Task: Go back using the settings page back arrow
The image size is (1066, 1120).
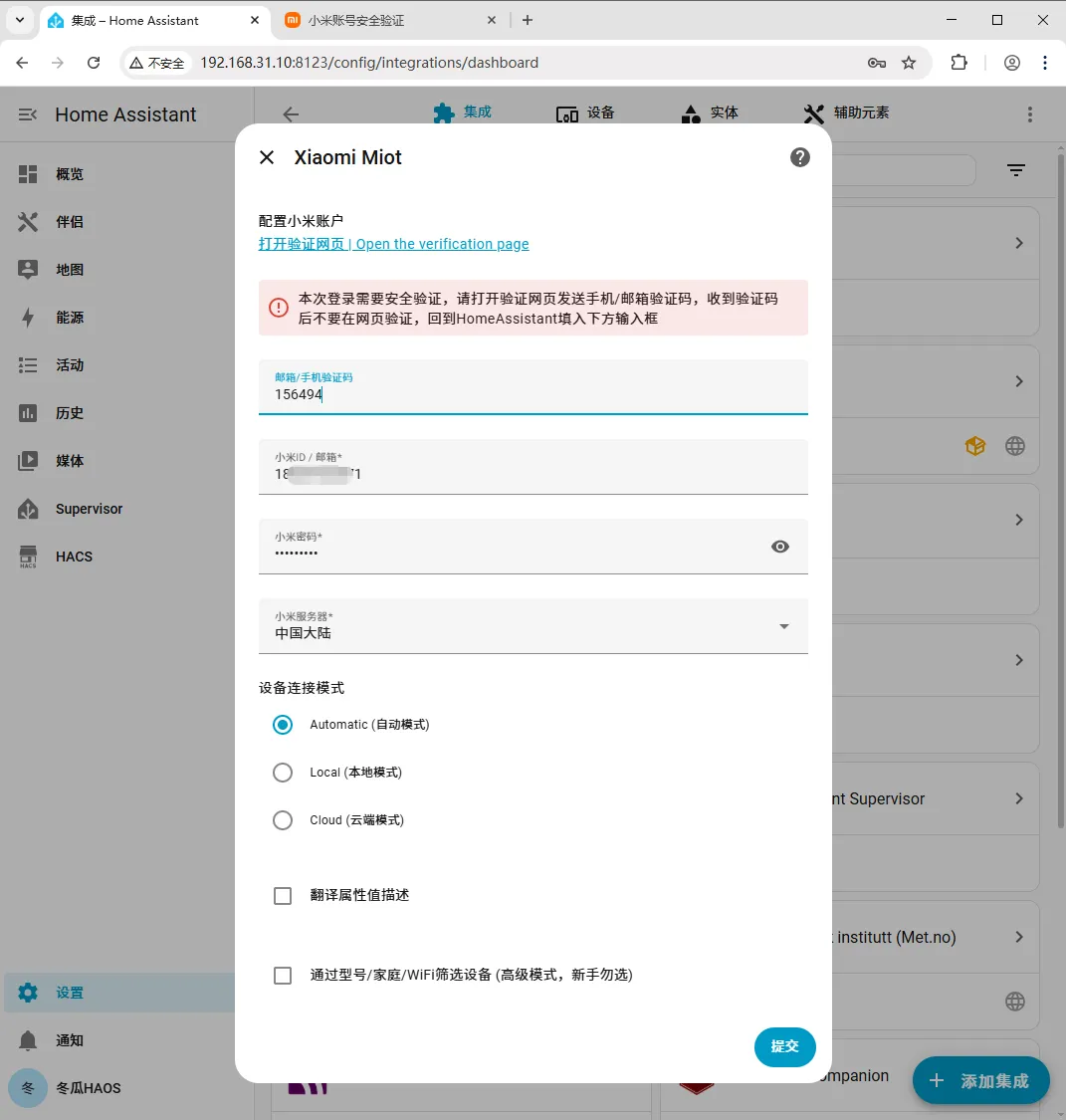Action: tap(291, 114)
